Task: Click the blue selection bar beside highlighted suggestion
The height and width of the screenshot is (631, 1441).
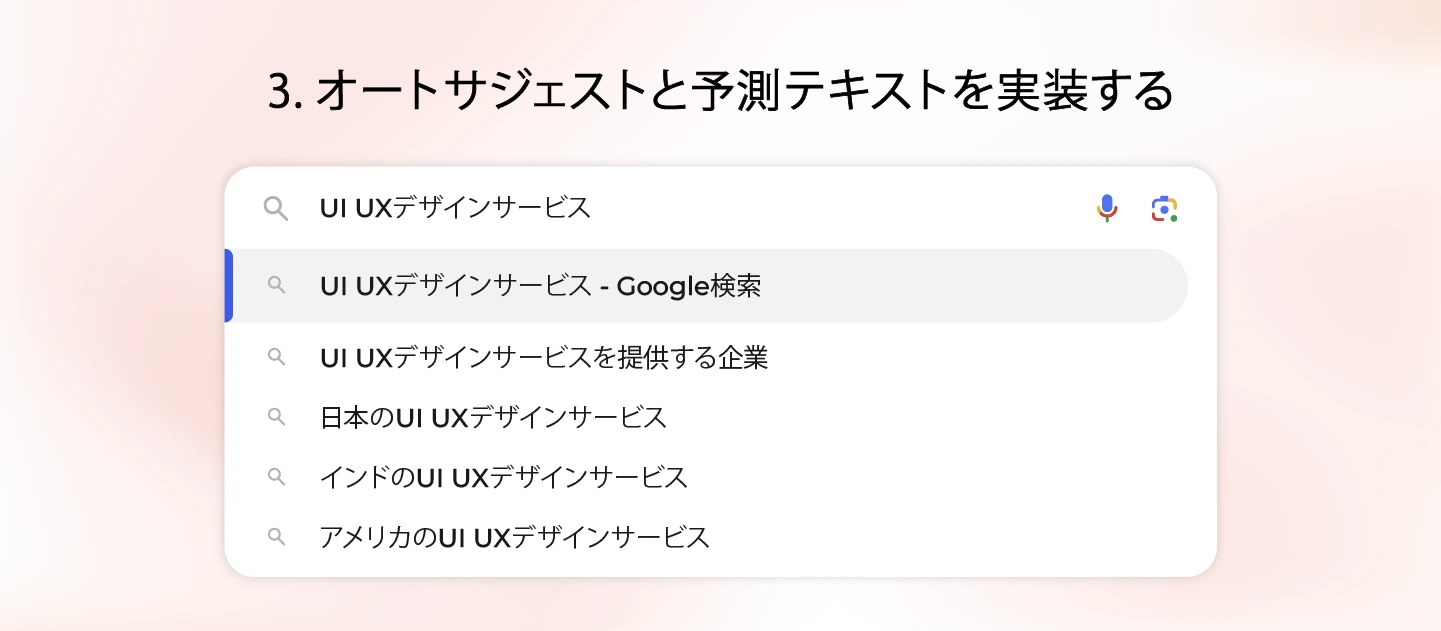Action: [x=229, y=286]
